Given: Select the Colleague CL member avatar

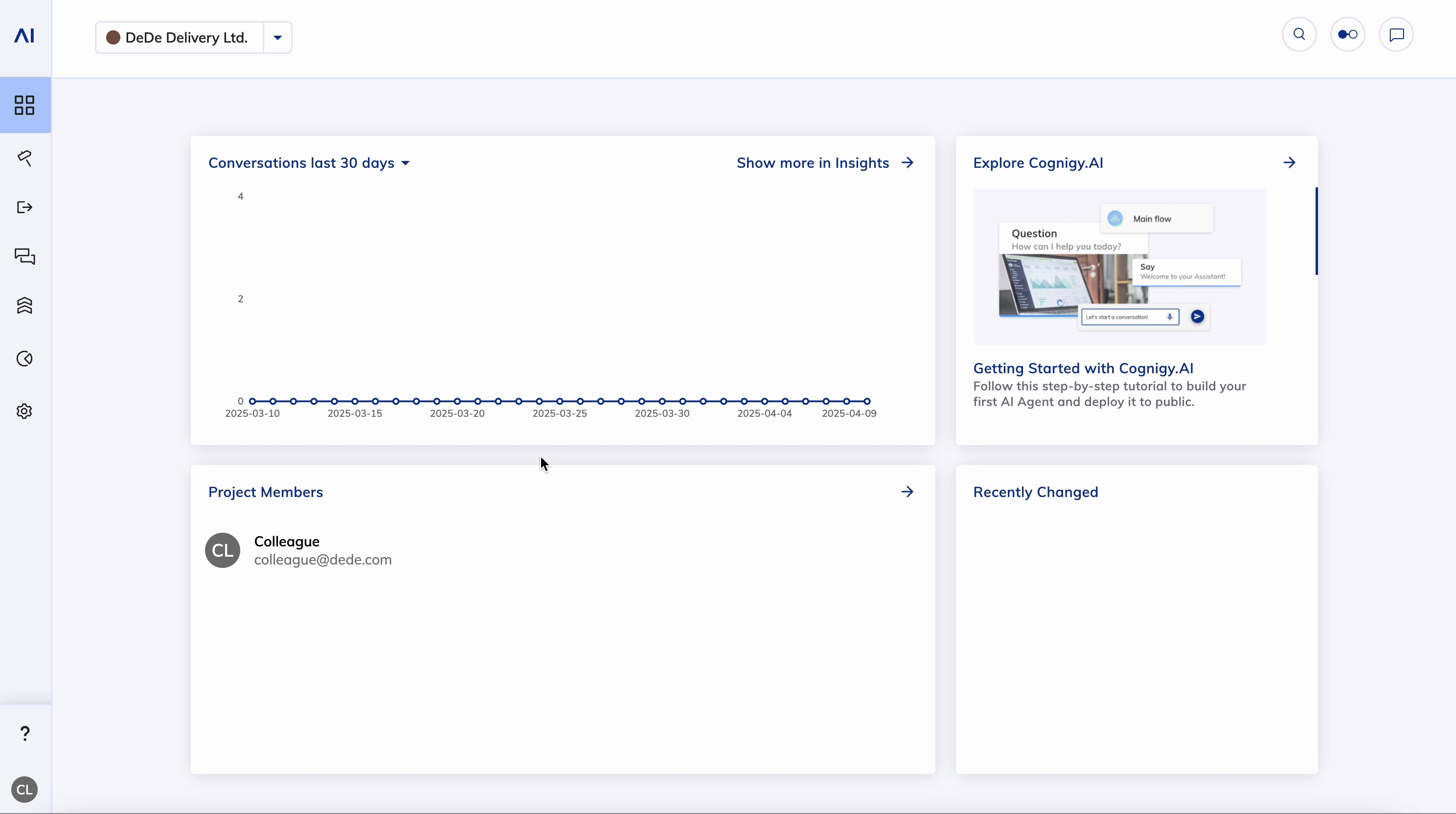Looking at the screenshot, I should tap(223, 551).
